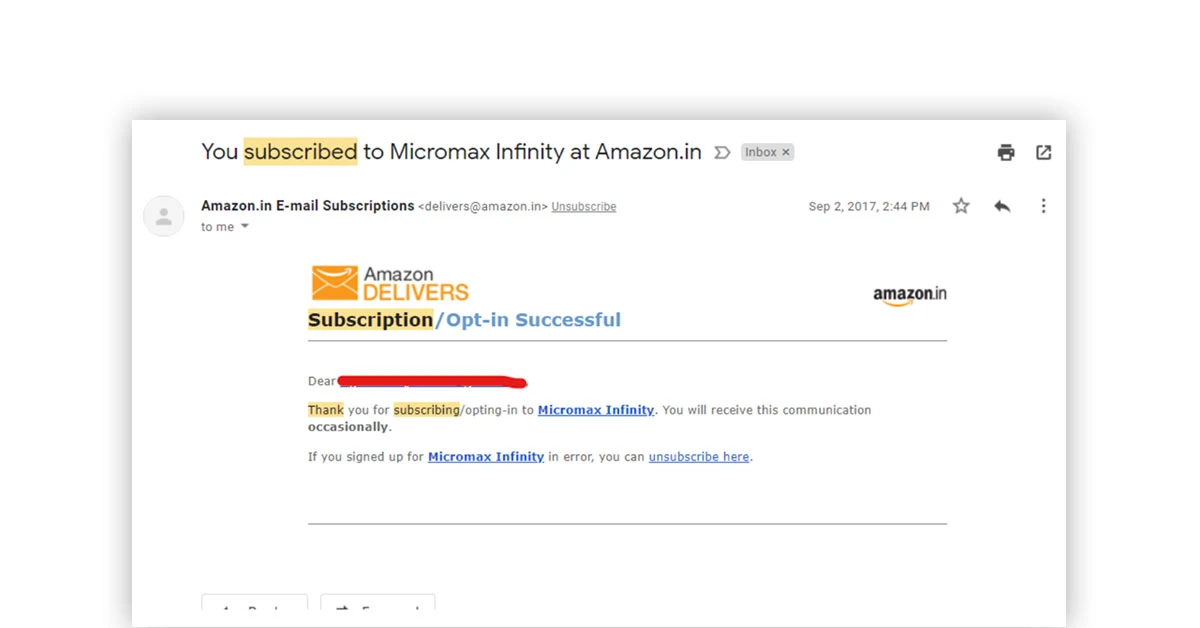The width and height of the screenshot is (1200, 628).
Task: Click the amazon.in logo in the email
Action: 909,295
